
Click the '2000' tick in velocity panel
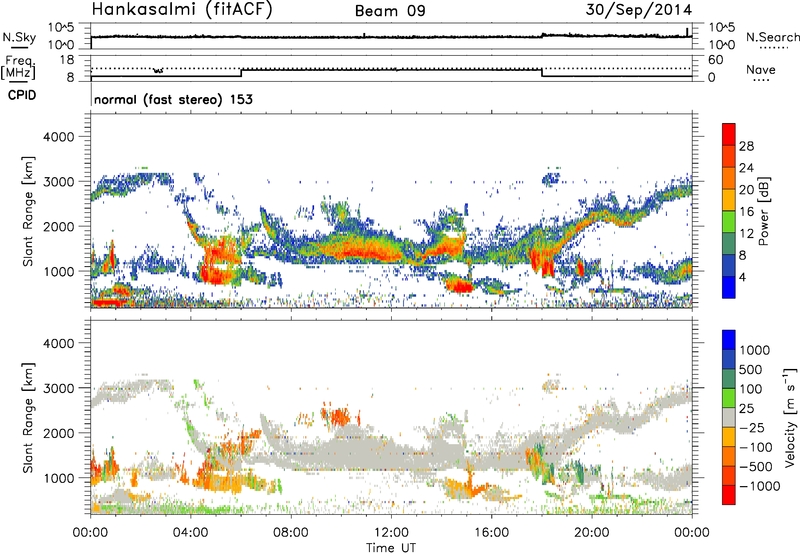[58, 433]
